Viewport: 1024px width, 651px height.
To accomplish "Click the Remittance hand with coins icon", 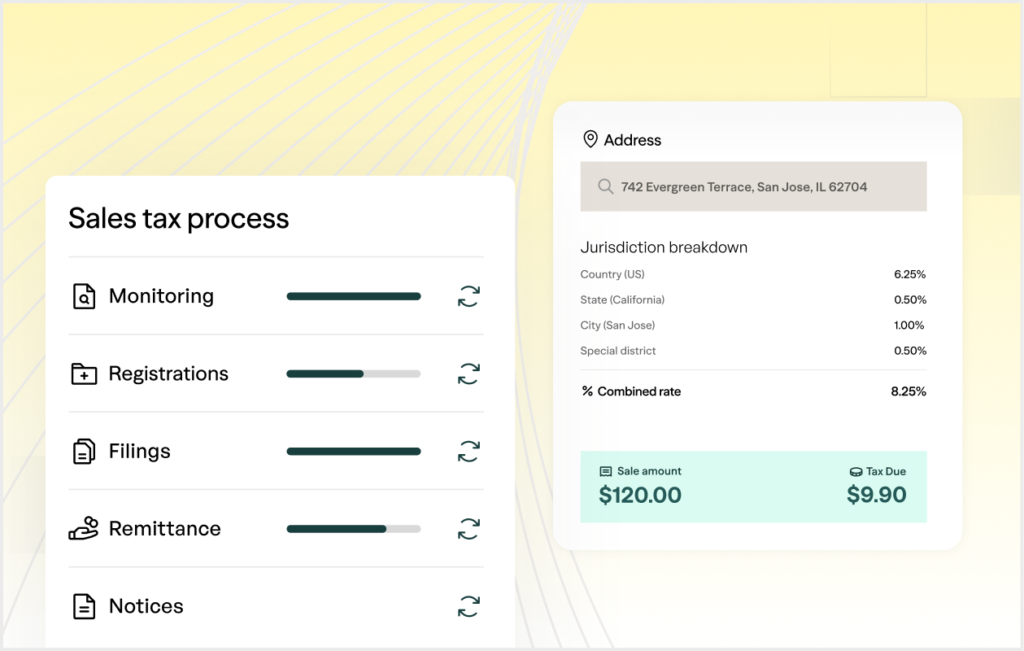I will 84,528.
